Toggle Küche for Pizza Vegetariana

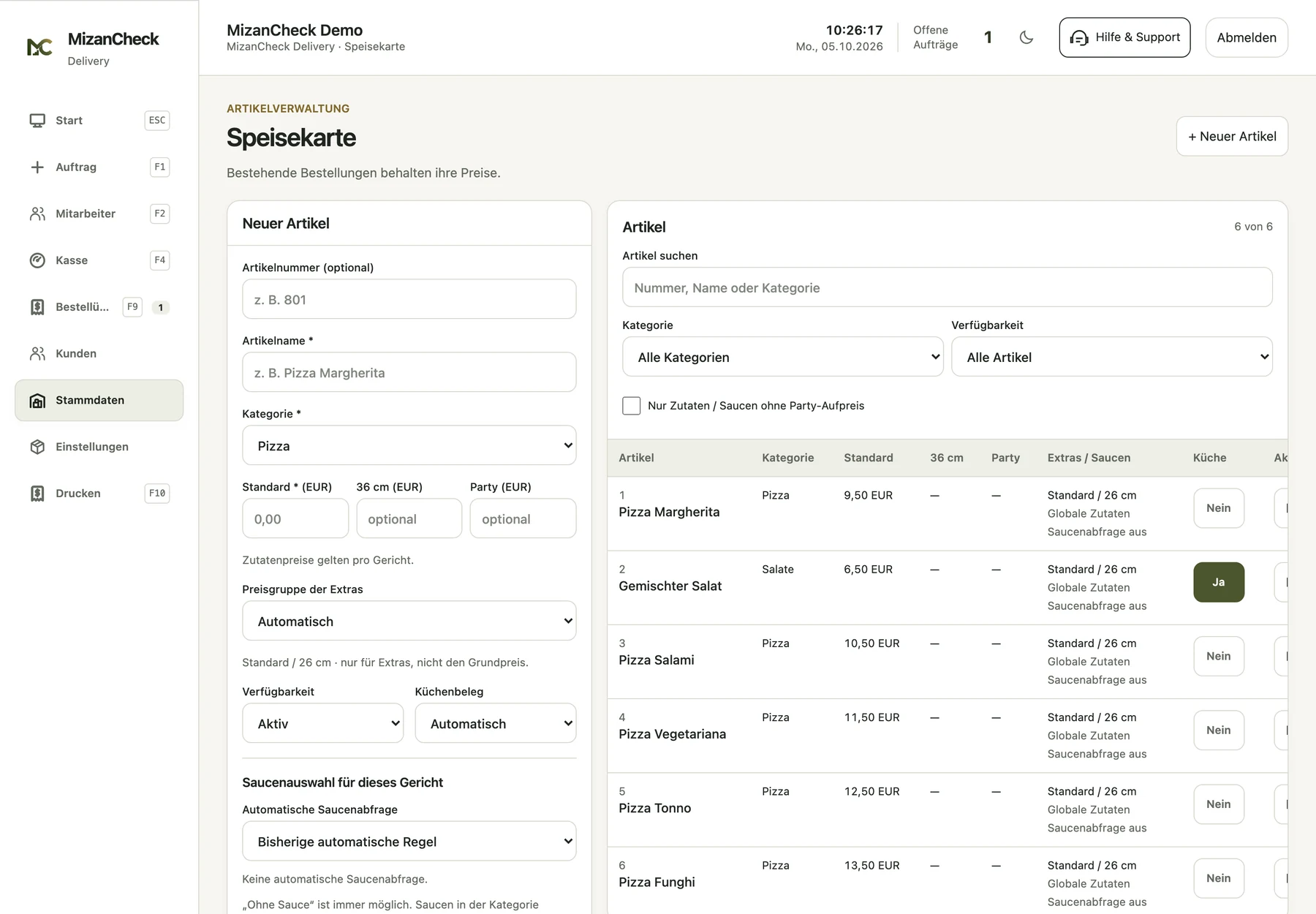[1219, 730]
